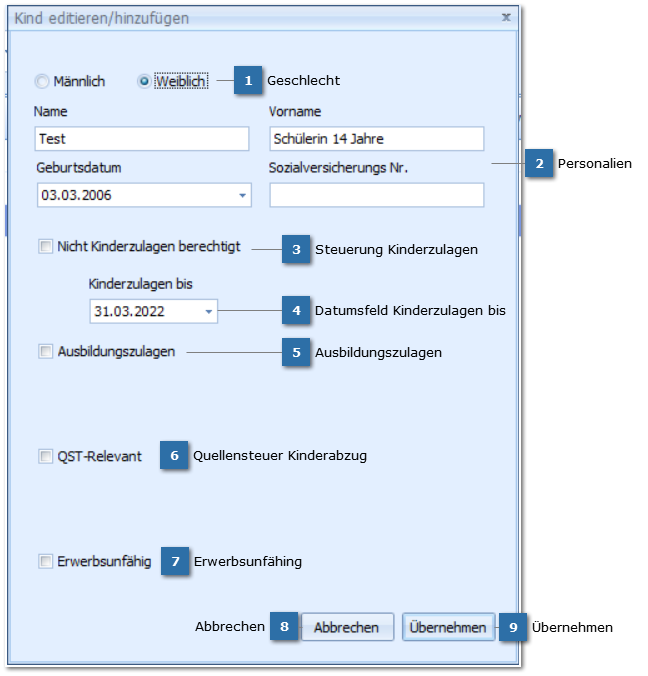Viewport: 648px width, 676px height.
Task: Click the Name input field containing Test
Action: (141, 139)
